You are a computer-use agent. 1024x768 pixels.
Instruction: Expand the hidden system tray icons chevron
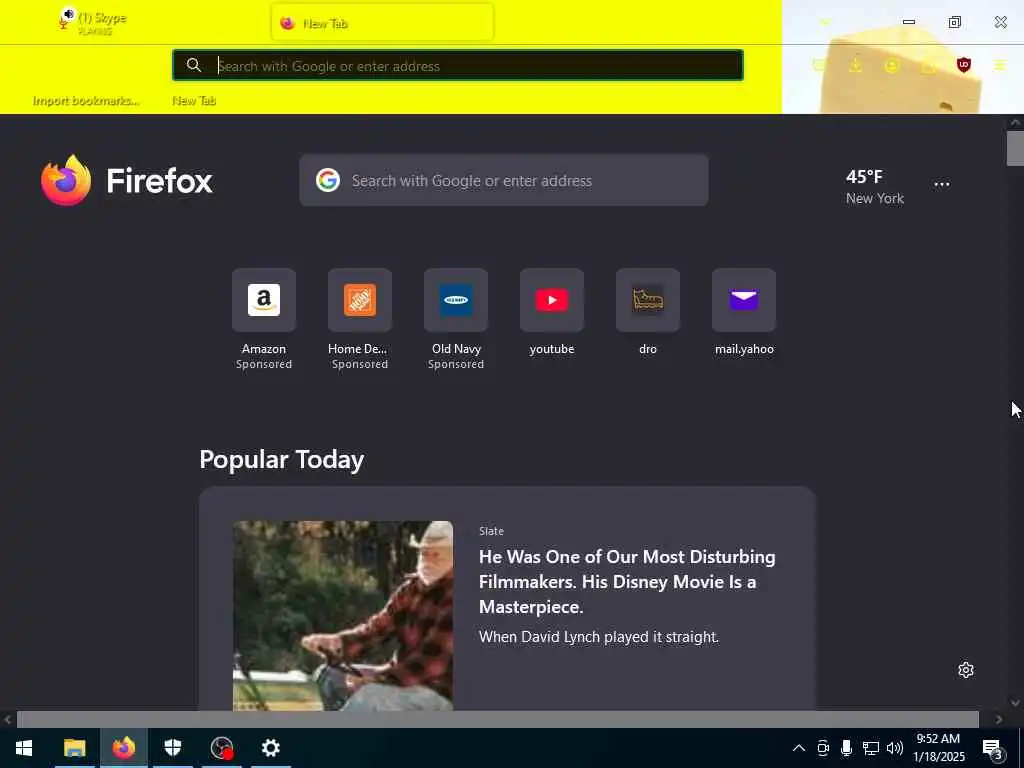(x=799, y=748)
